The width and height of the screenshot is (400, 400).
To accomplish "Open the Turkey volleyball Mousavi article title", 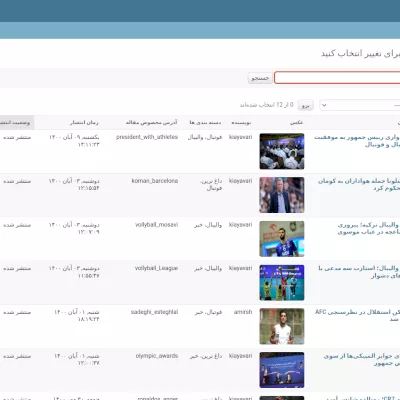I will click(x=369, y=228).
